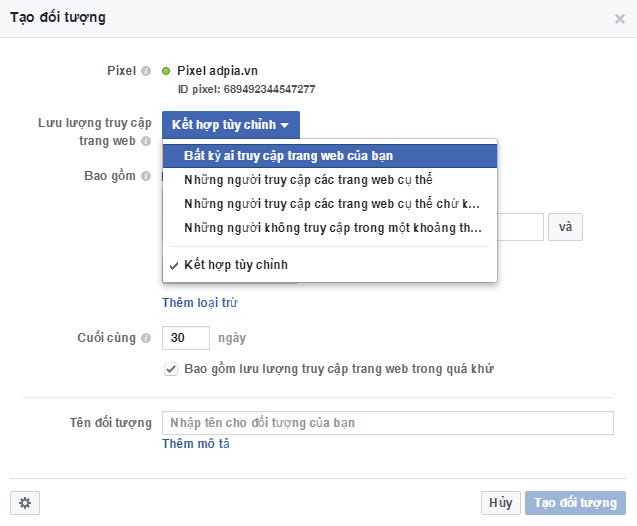
Task: Click the 'và' button
Action: click(x=565, y=227)
